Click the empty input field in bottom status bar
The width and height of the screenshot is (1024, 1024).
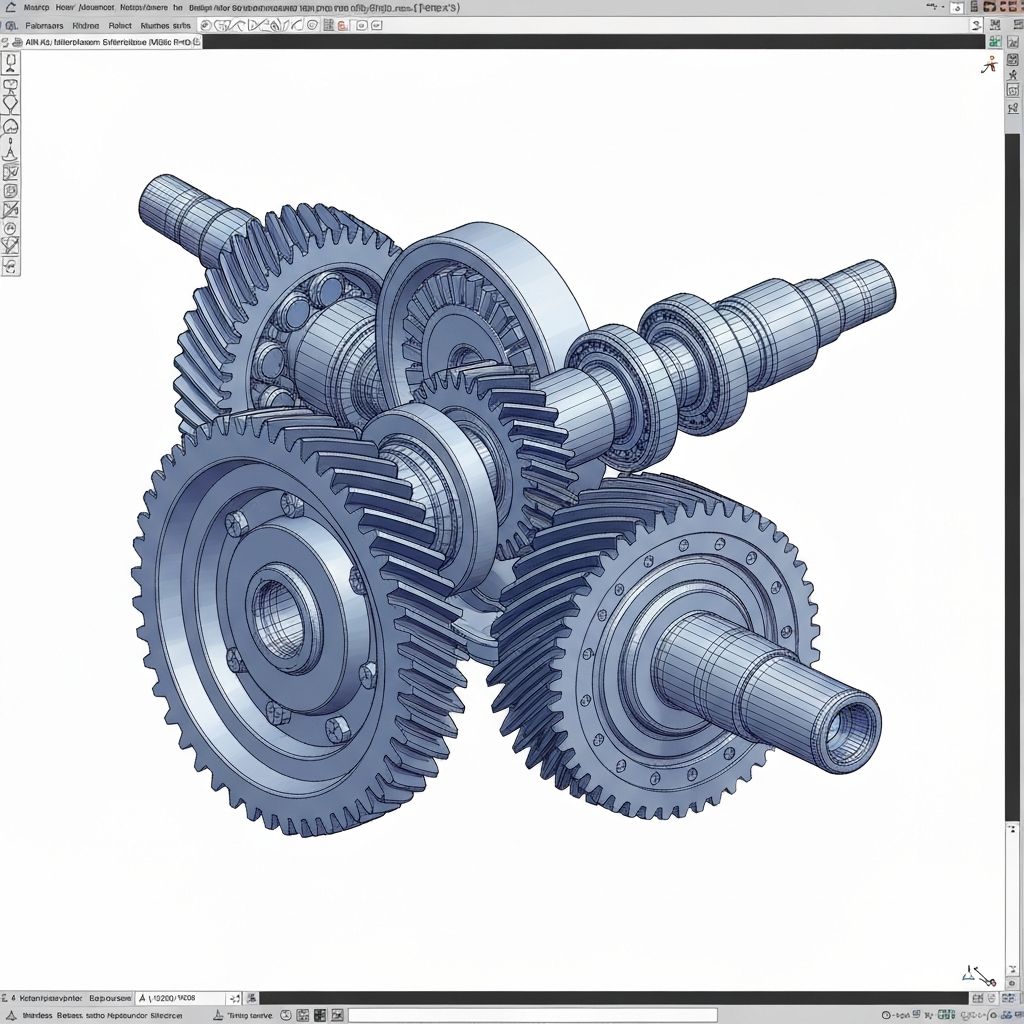(x=531, y=1015)
